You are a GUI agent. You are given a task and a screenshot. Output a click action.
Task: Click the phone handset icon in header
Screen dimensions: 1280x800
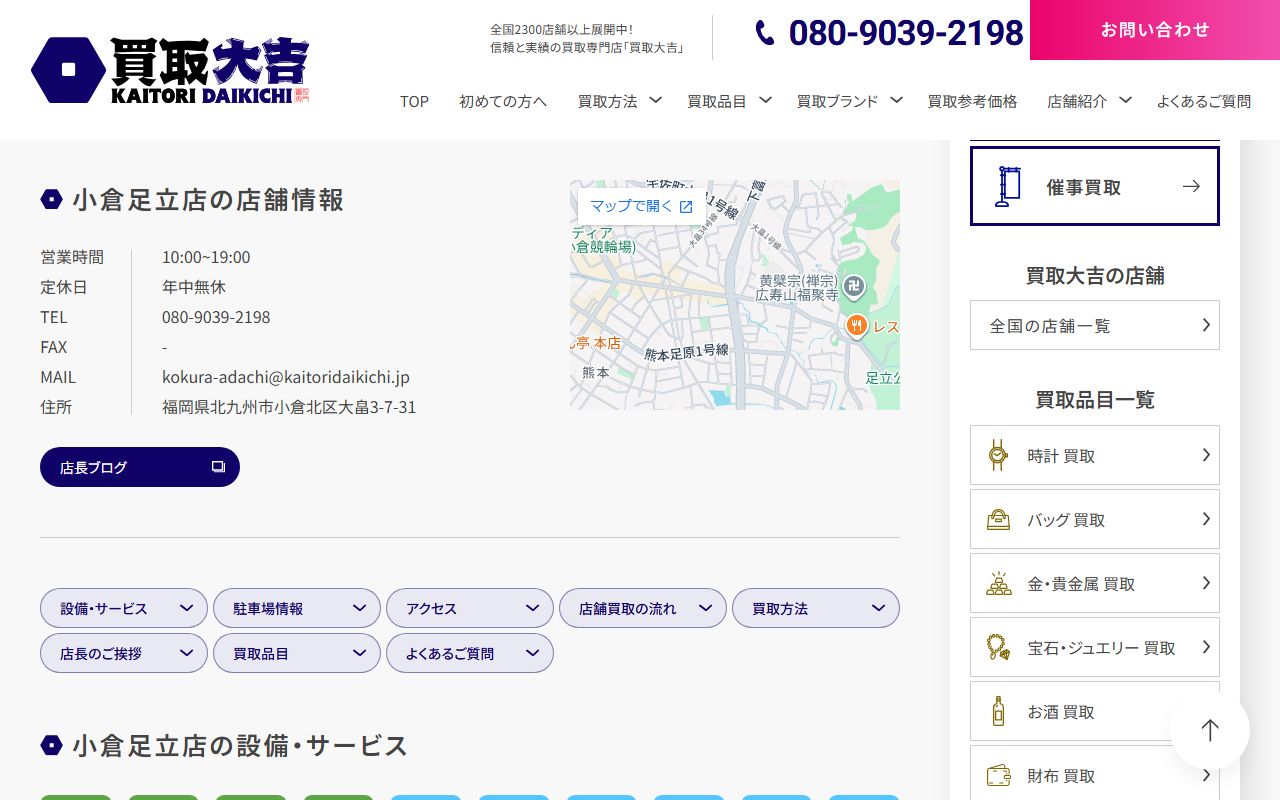[x=765, y=33]
